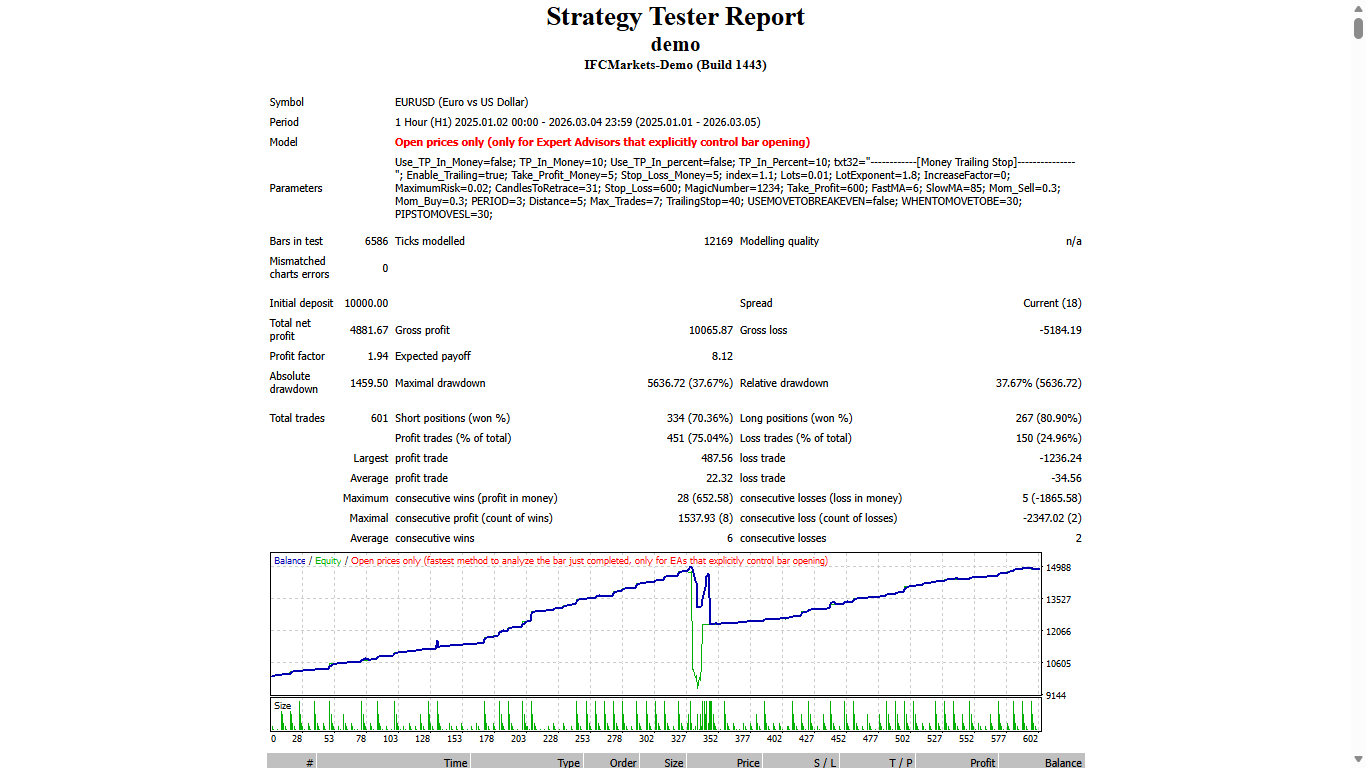
Task: Select the Total net profit value 4881.67
Action: pos(370,329)
